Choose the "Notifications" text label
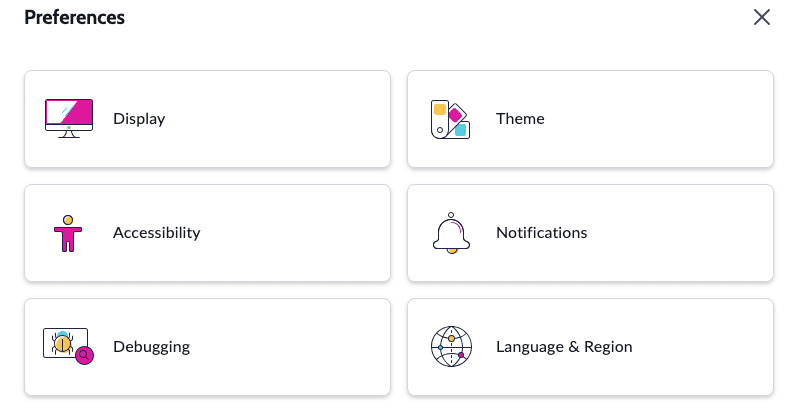Viewport: 789px width, 413px height. tap(541, 233)
